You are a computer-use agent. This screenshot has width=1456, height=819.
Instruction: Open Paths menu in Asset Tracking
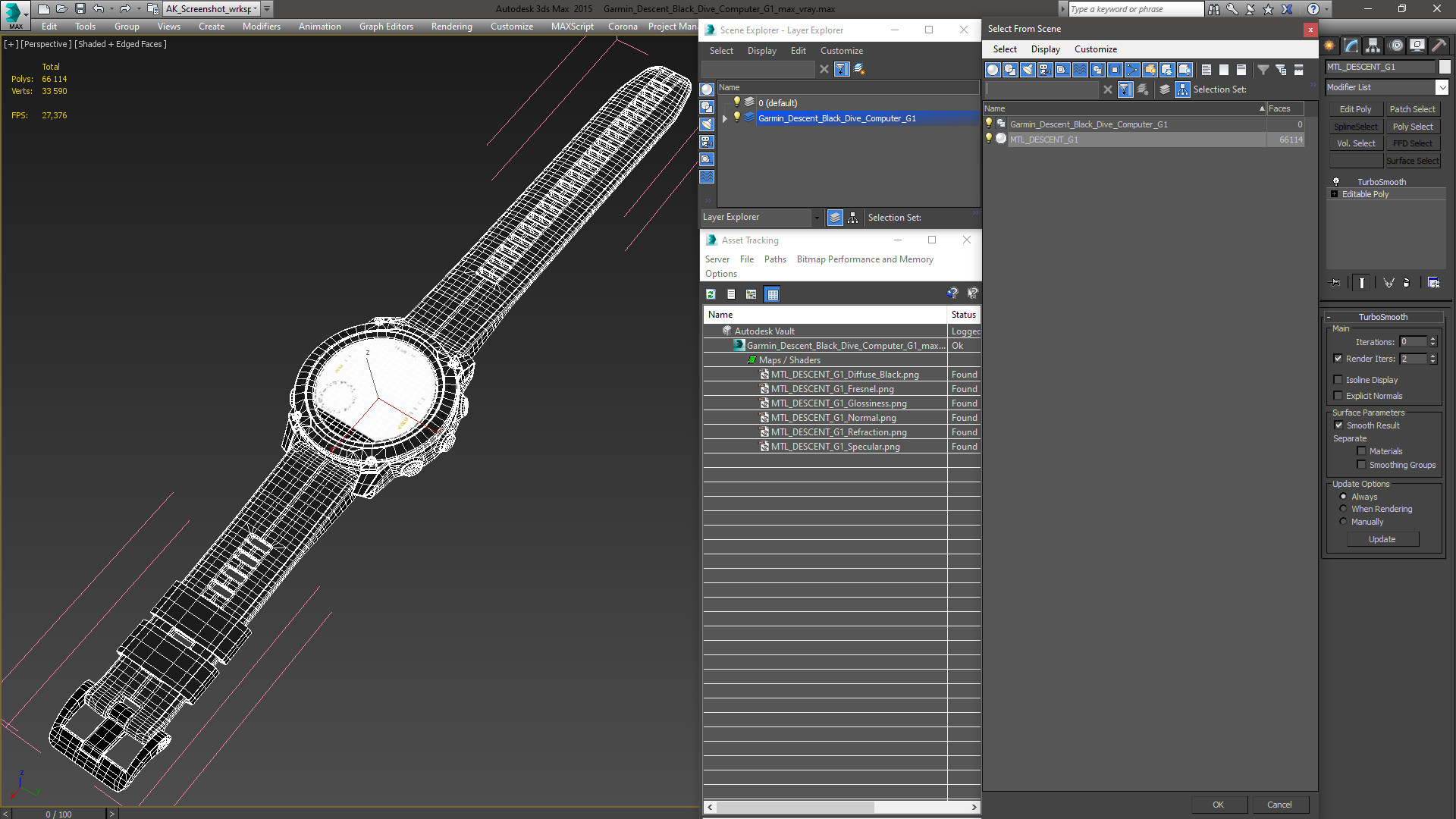775,259
